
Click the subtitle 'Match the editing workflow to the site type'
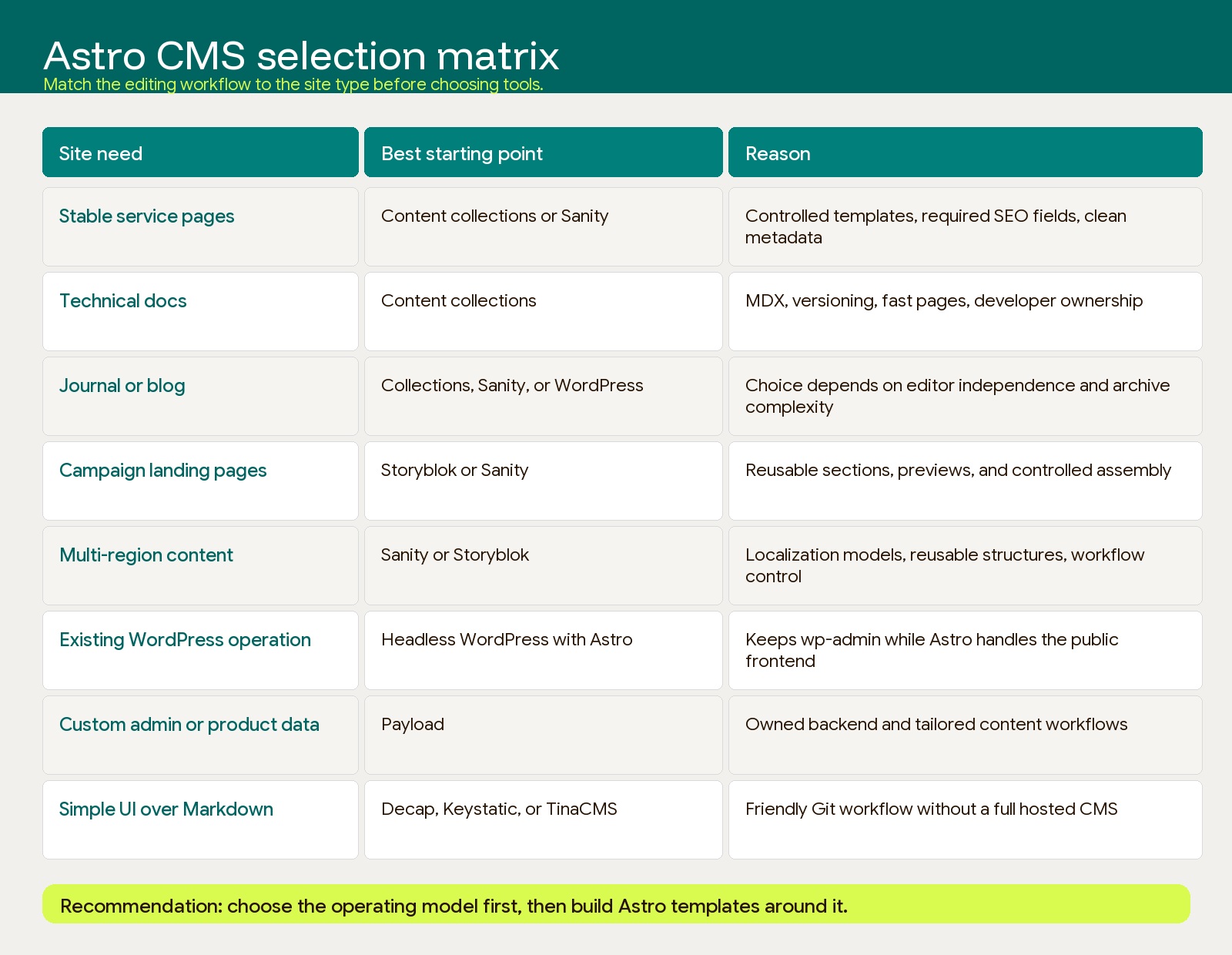293,84
